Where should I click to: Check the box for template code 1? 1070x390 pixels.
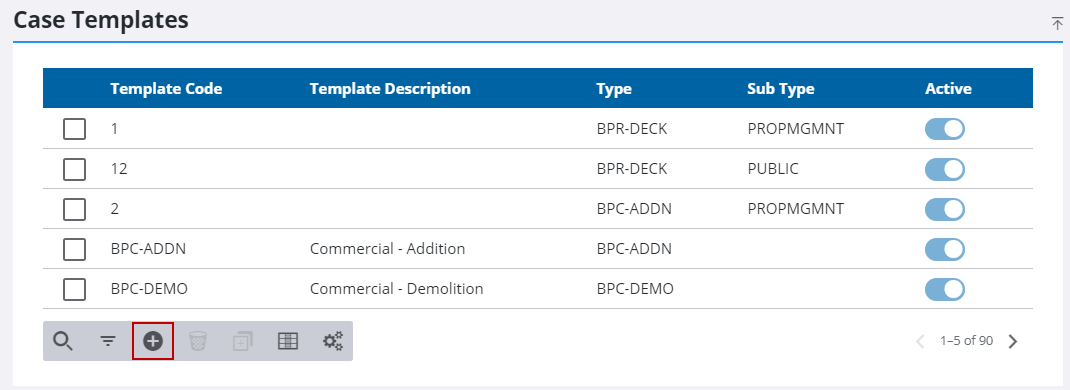coord(74,128)
